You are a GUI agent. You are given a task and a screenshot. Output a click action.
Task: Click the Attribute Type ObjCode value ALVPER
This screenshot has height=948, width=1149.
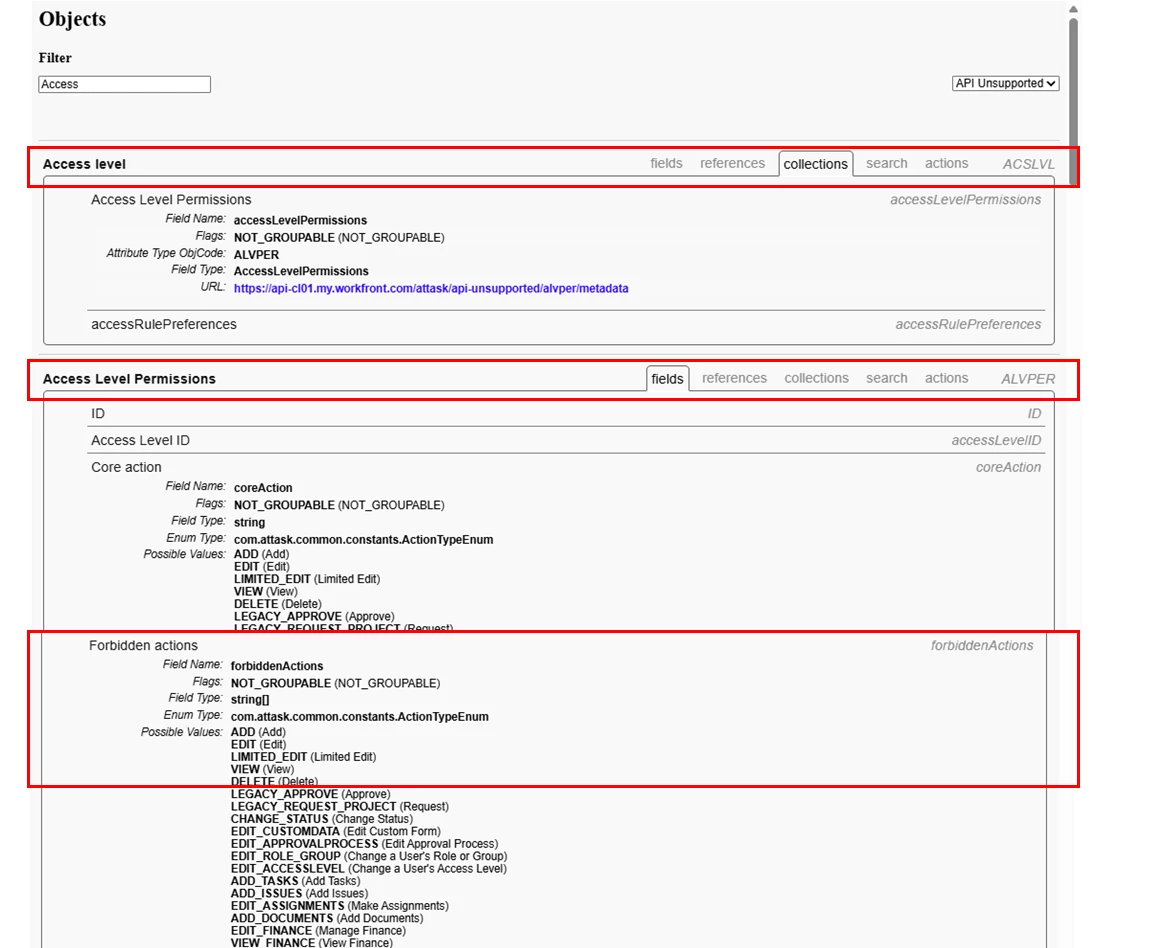point(256,254)
